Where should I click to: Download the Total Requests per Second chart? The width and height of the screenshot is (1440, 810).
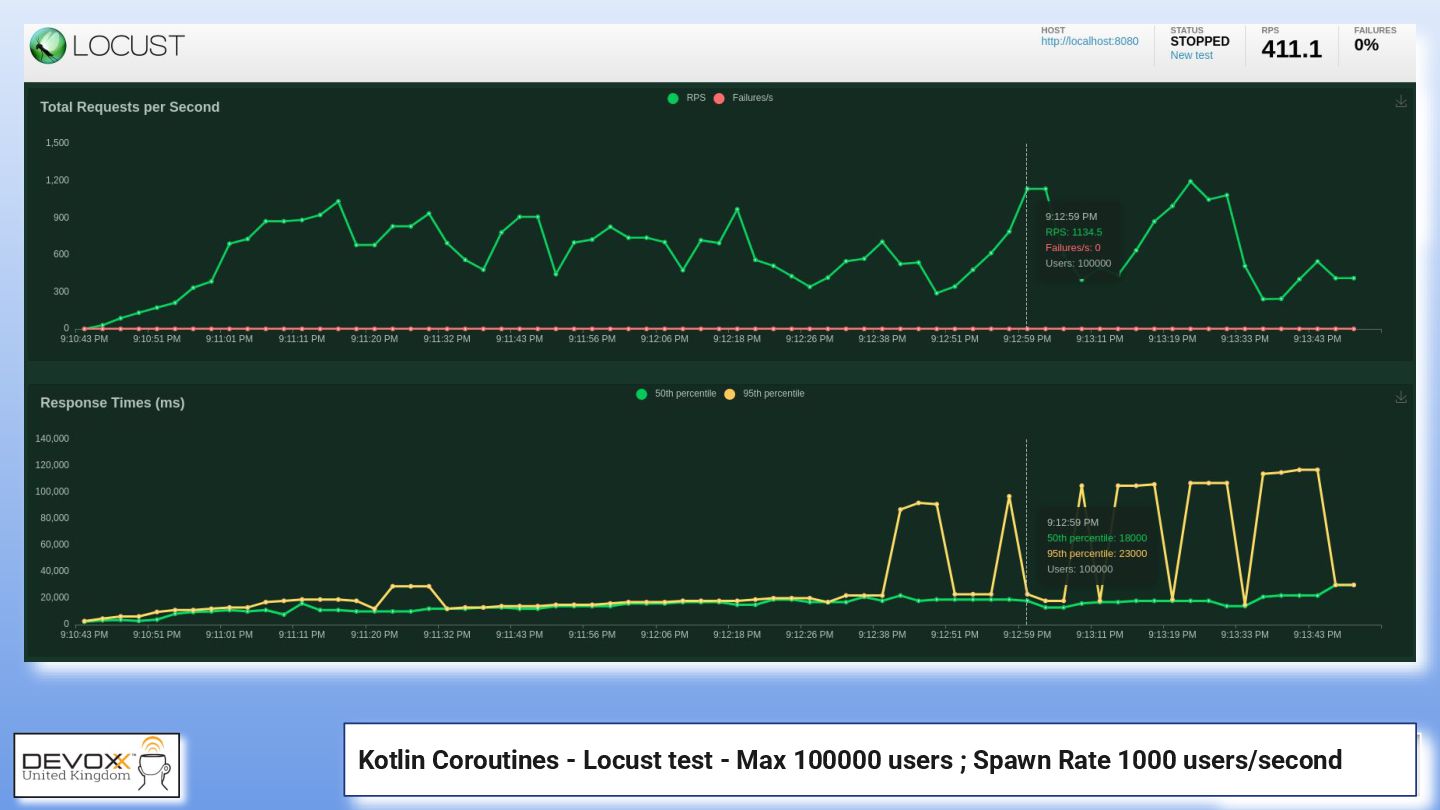coord(1401,101)
